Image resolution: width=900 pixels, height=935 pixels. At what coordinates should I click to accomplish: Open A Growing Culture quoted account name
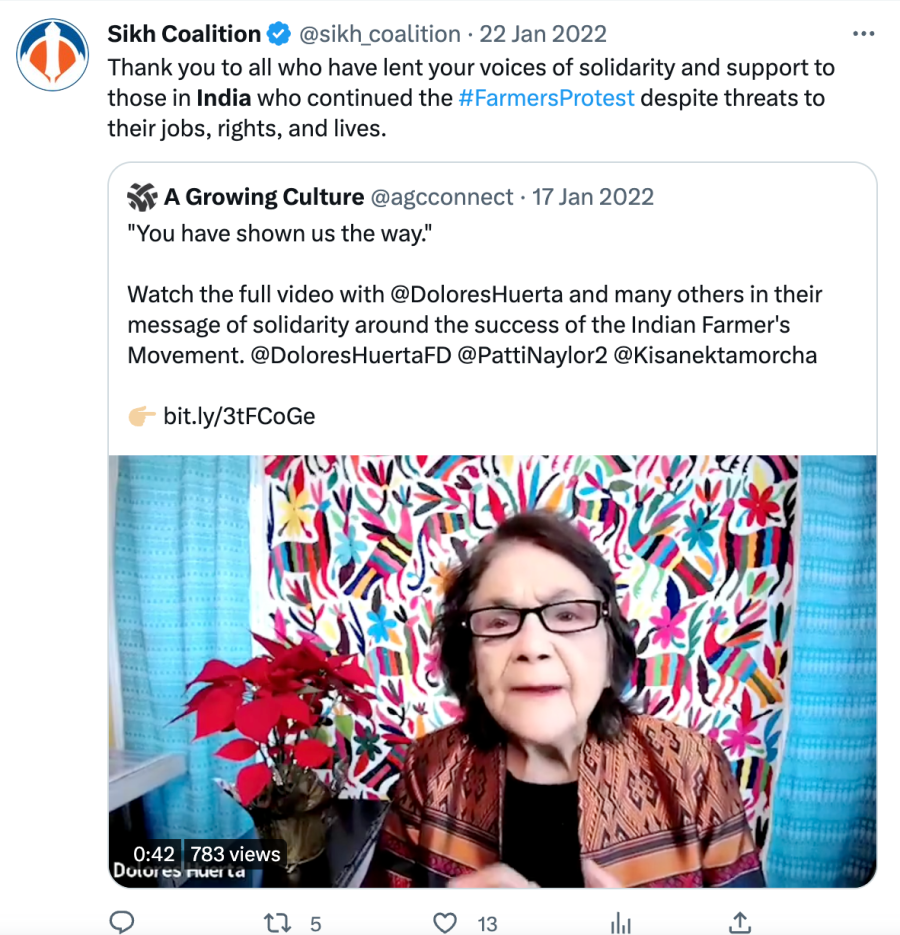pyautogui.click(x=264, y=197)
